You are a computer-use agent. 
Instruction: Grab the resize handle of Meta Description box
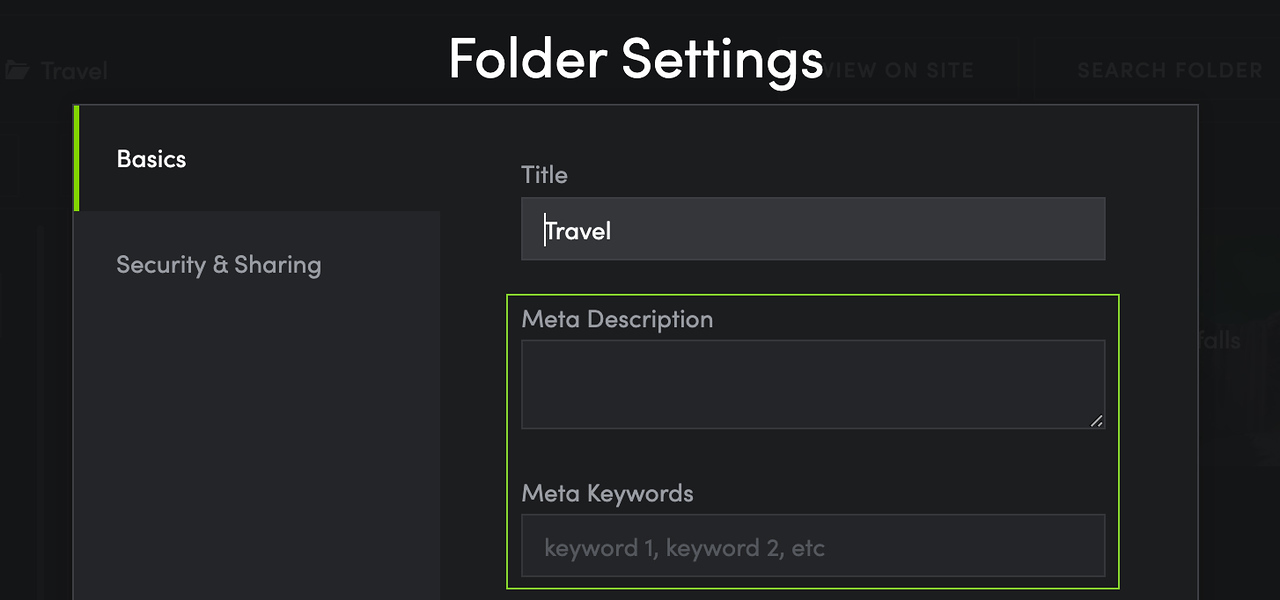coord(1097,421)
